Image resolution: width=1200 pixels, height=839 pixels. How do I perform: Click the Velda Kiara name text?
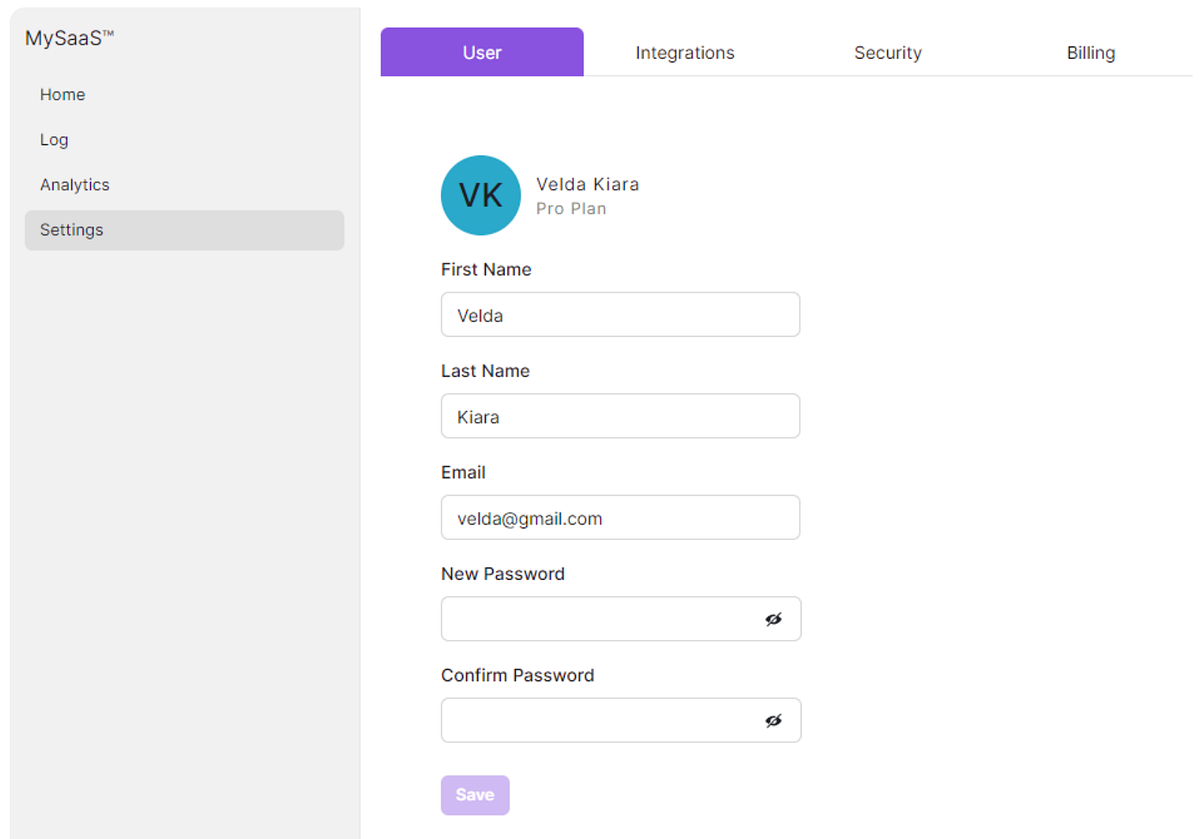587,184
